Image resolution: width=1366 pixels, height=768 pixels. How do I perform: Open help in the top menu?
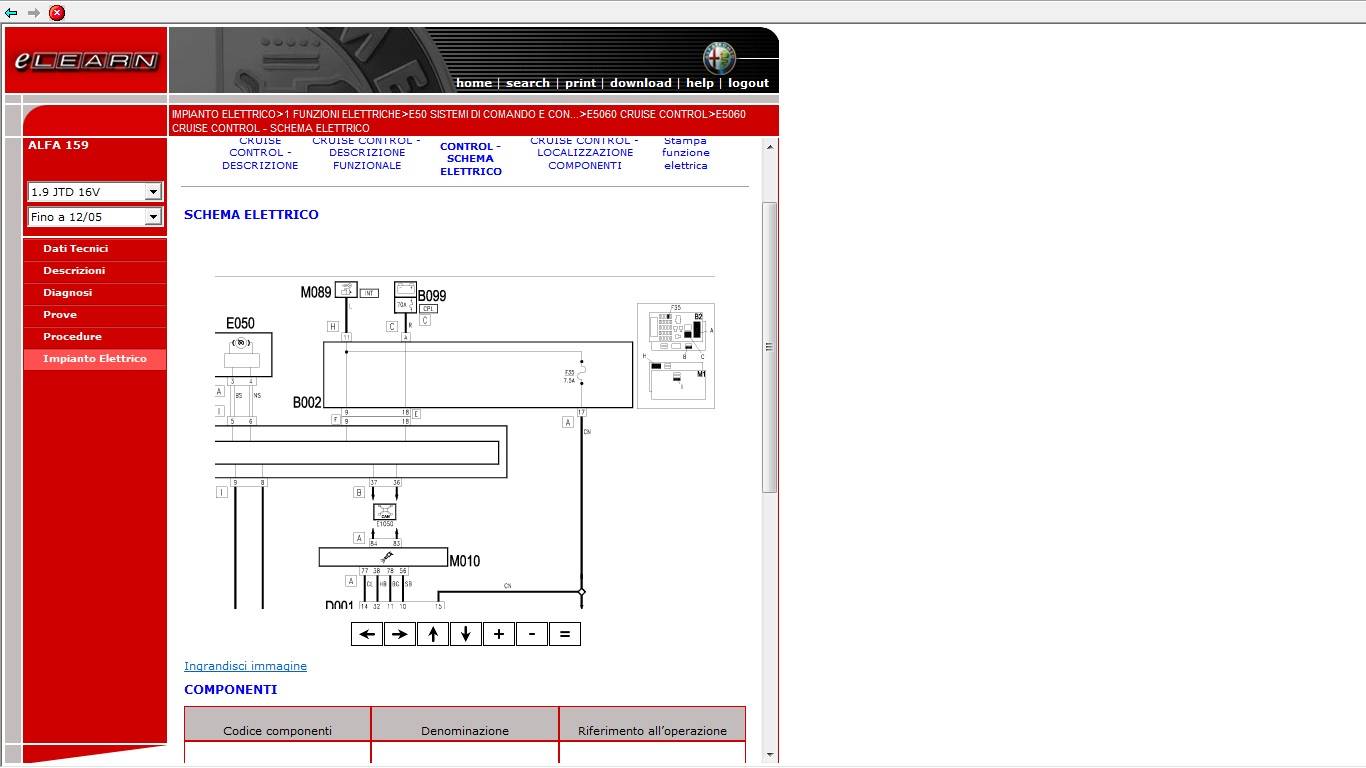pyautogui.click(x=700, y=83)
